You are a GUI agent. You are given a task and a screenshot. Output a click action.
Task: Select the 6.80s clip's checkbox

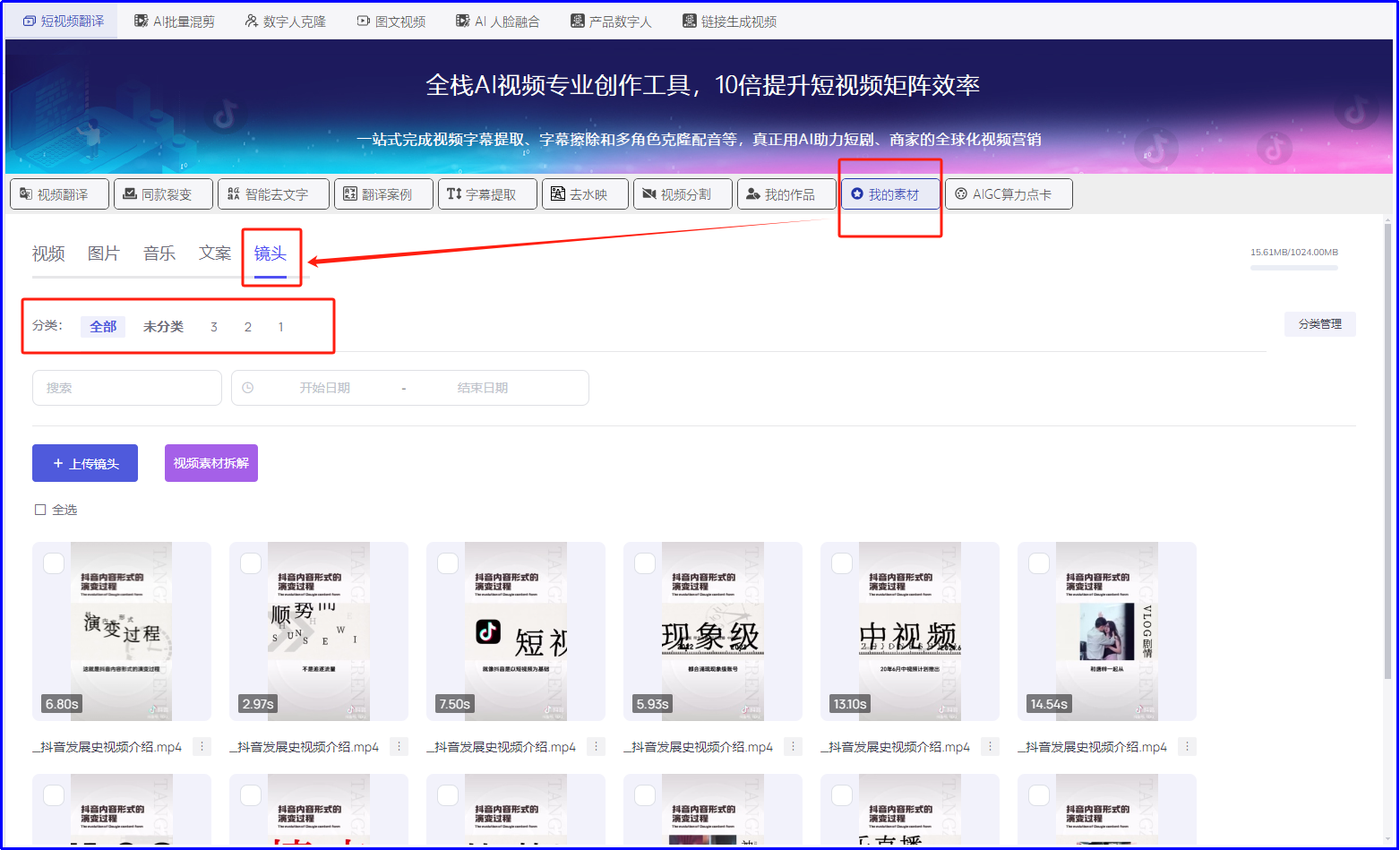click(x=54, y=562)
